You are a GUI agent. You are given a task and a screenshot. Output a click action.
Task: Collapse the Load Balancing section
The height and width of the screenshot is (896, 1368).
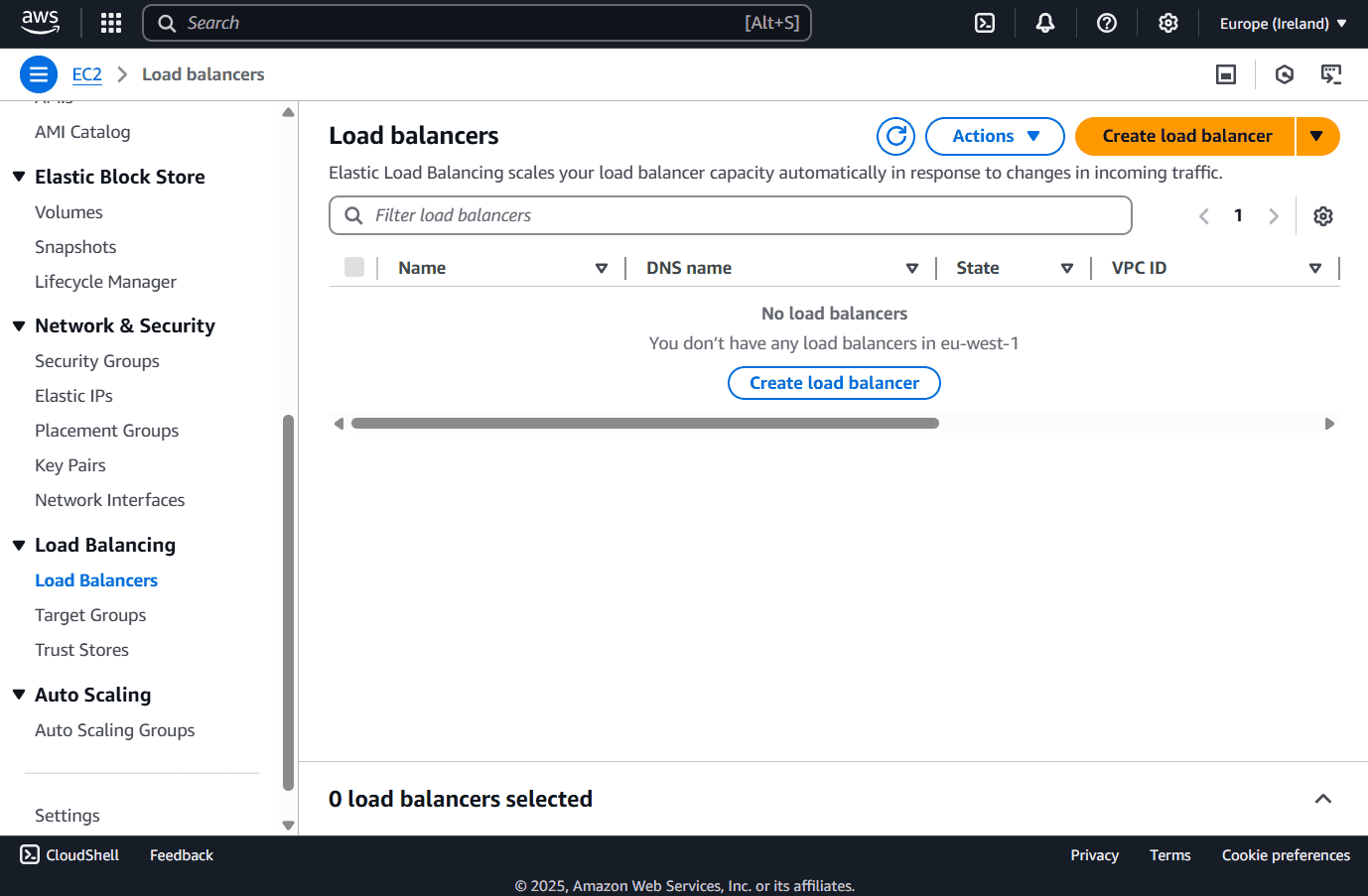[x=19, y=545]
